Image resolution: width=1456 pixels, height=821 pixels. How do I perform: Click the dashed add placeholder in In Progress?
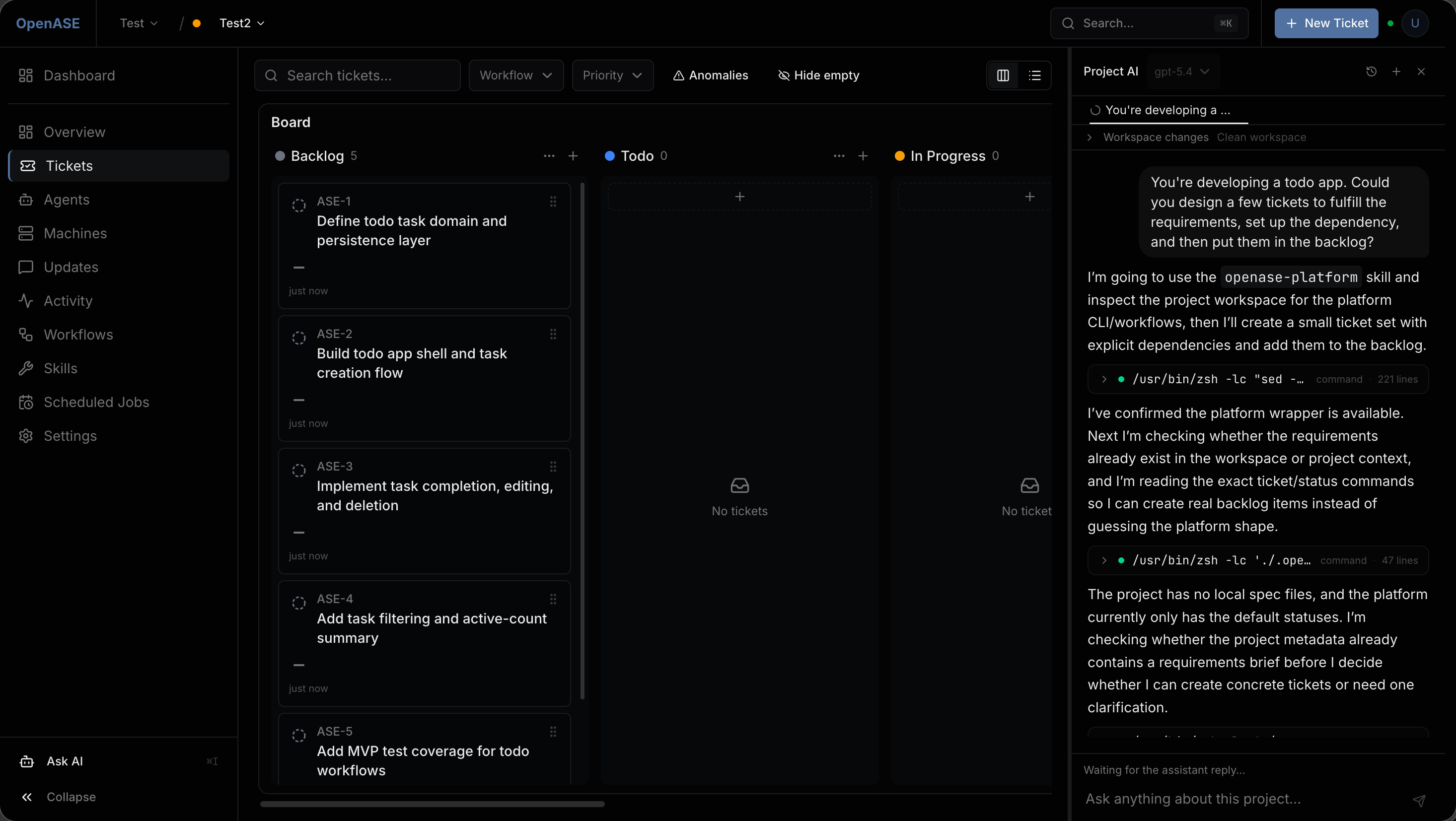click(974, 196)
